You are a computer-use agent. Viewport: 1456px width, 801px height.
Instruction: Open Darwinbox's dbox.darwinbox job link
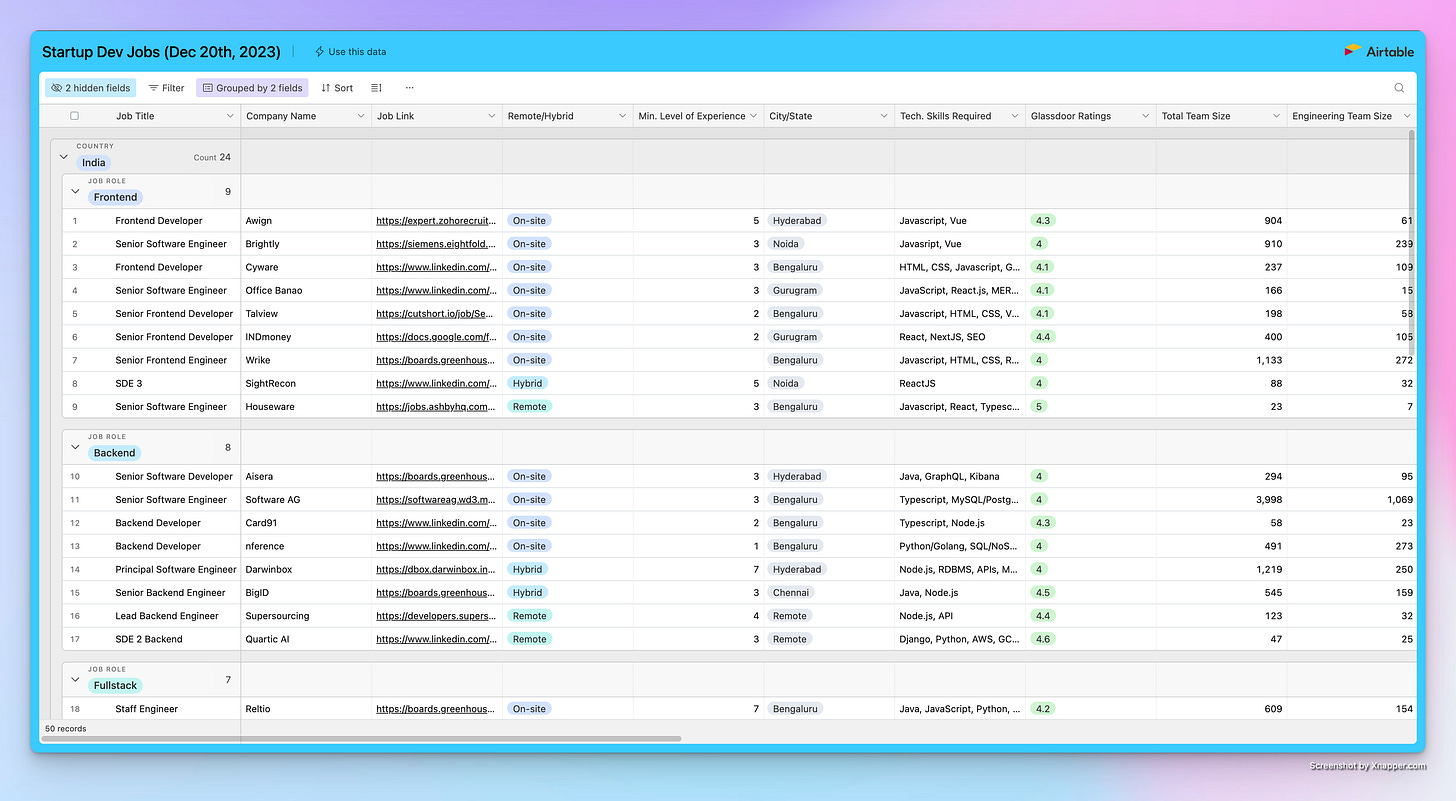click(x=436, y=570)
